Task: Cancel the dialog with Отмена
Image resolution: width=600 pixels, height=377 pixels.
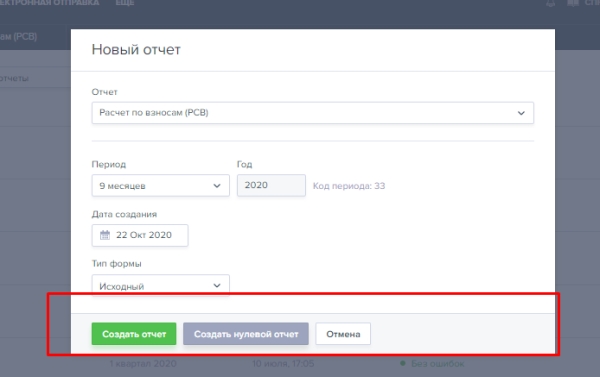Action: [x=343, y=334]
